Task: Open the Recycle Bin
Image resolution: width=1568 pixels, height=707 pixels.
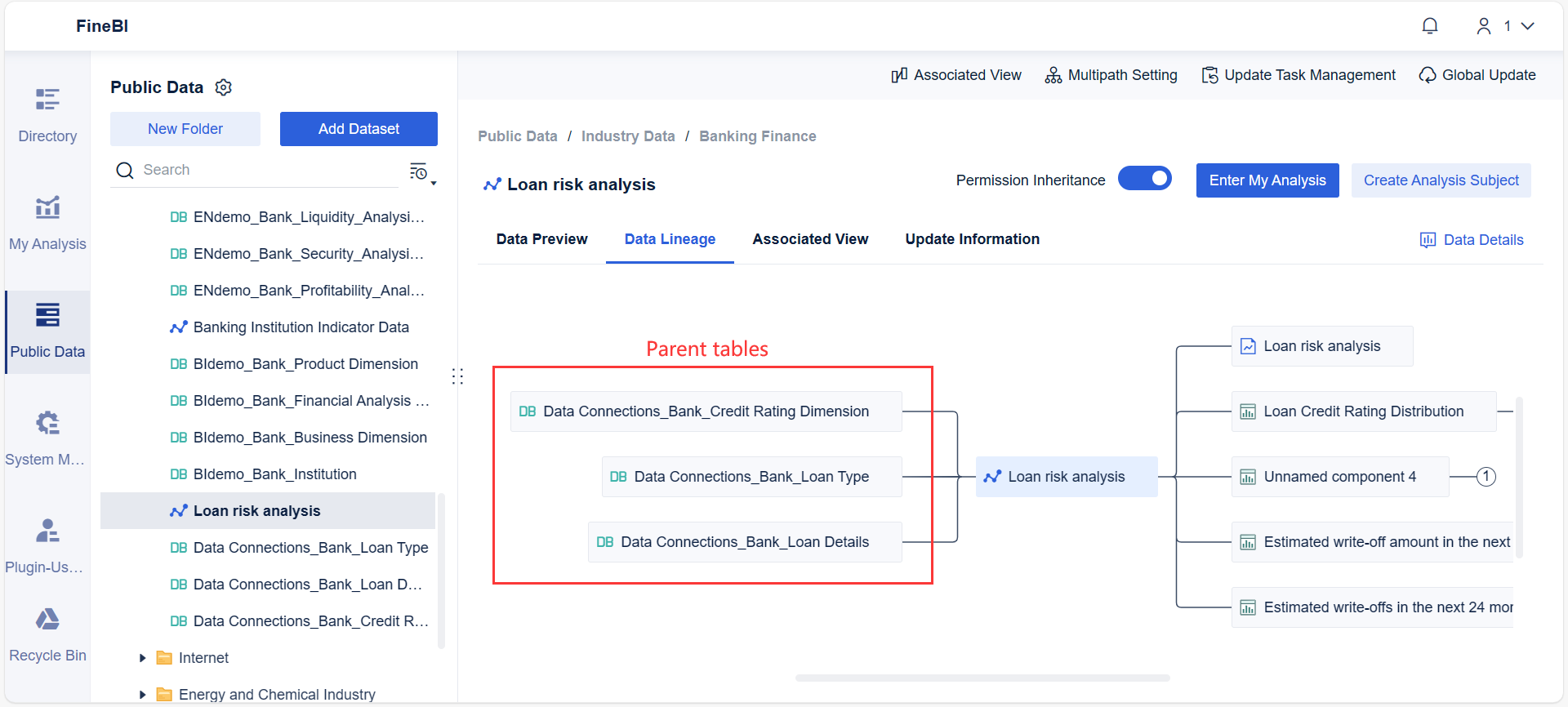Action: pyautogui.click(x=47, y=634)
